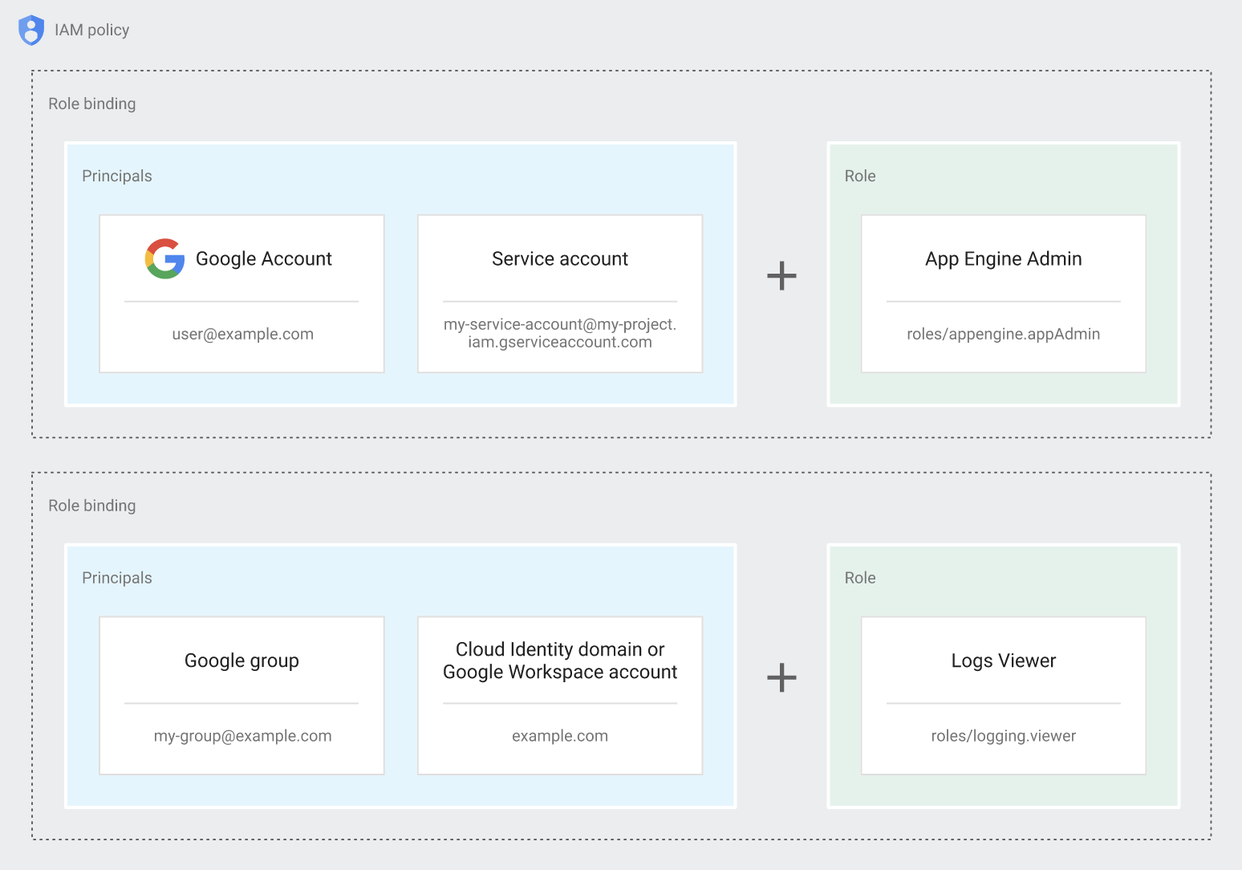Click roles/appengine.appAdmin text
Image resolution: width=1242 pixels, height=870 pixels.
coord(1003,334)
